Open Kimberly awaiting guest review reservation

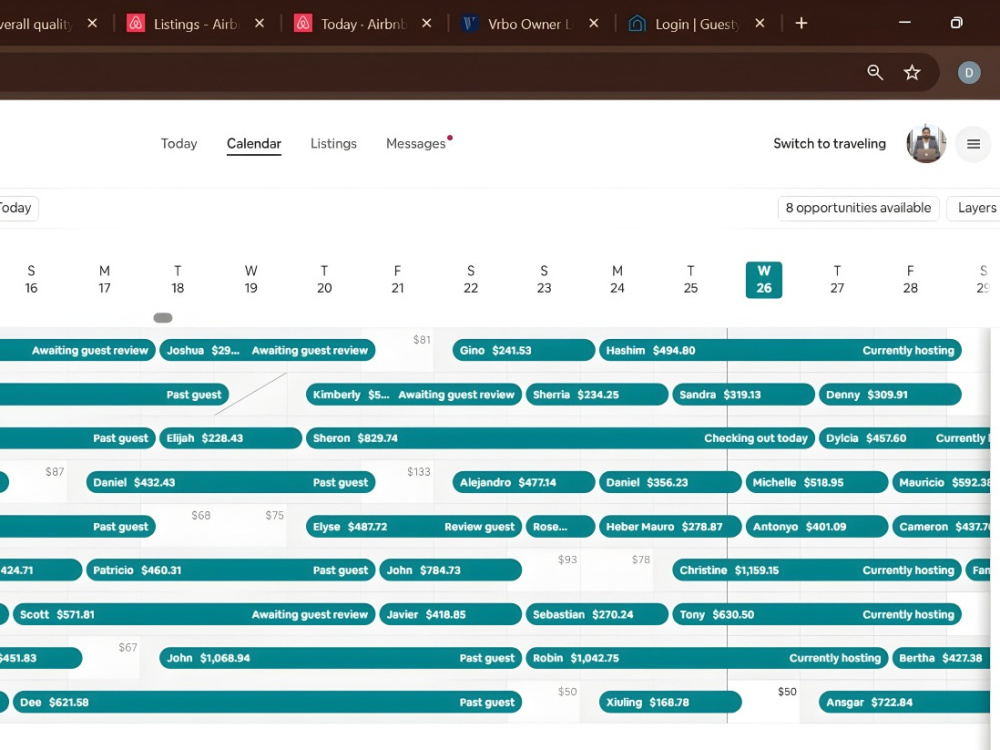414,395
